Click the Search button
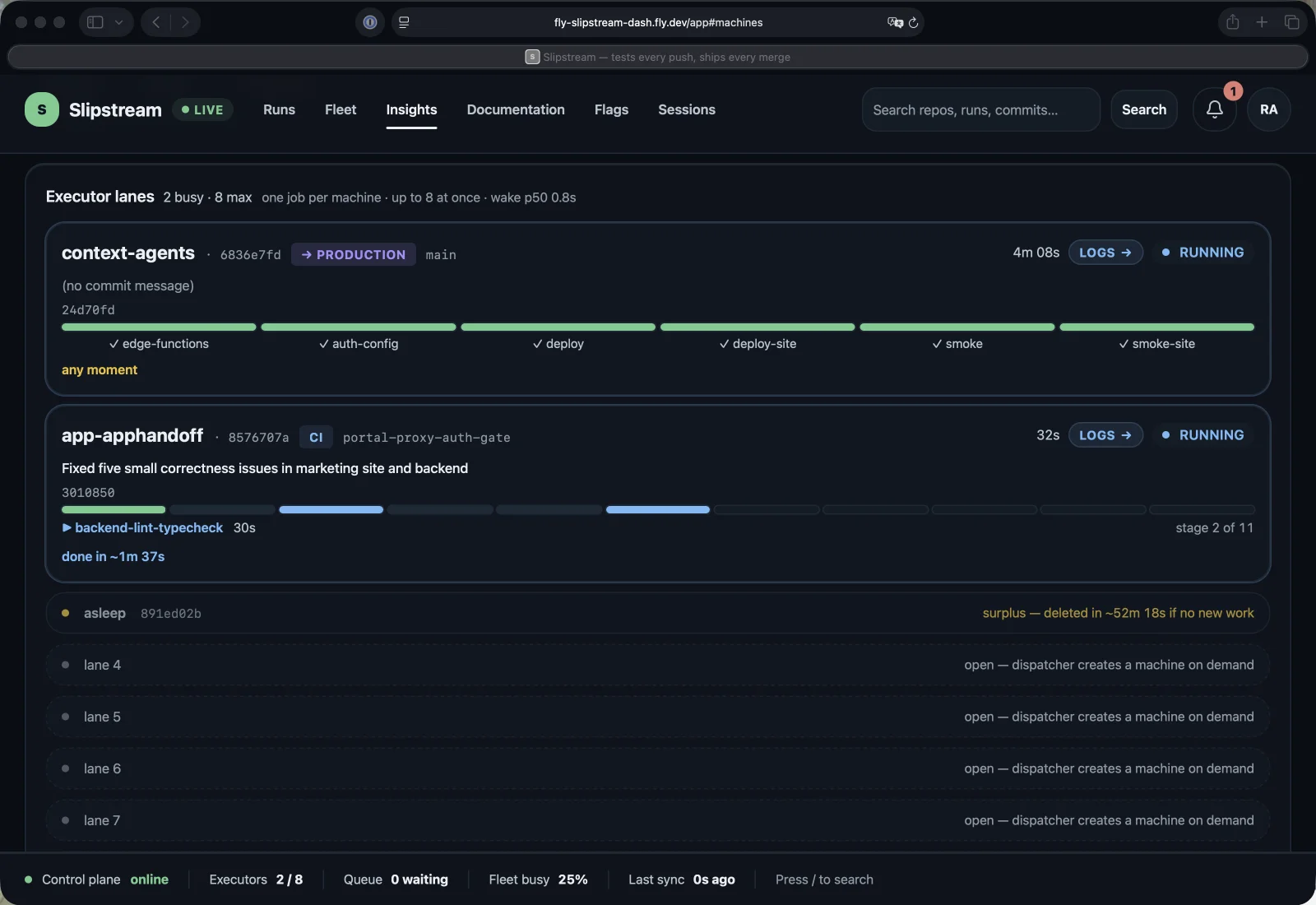Viewport: 1316px width, 905px height. (x=1144, y=109)
